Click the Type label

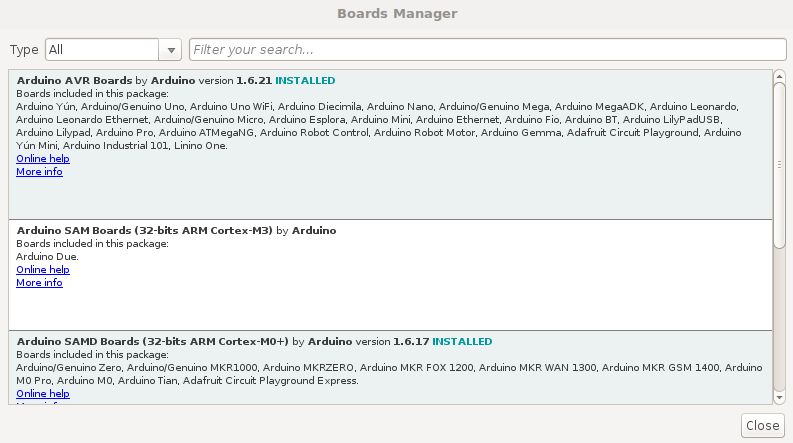[x=24, y=50]
